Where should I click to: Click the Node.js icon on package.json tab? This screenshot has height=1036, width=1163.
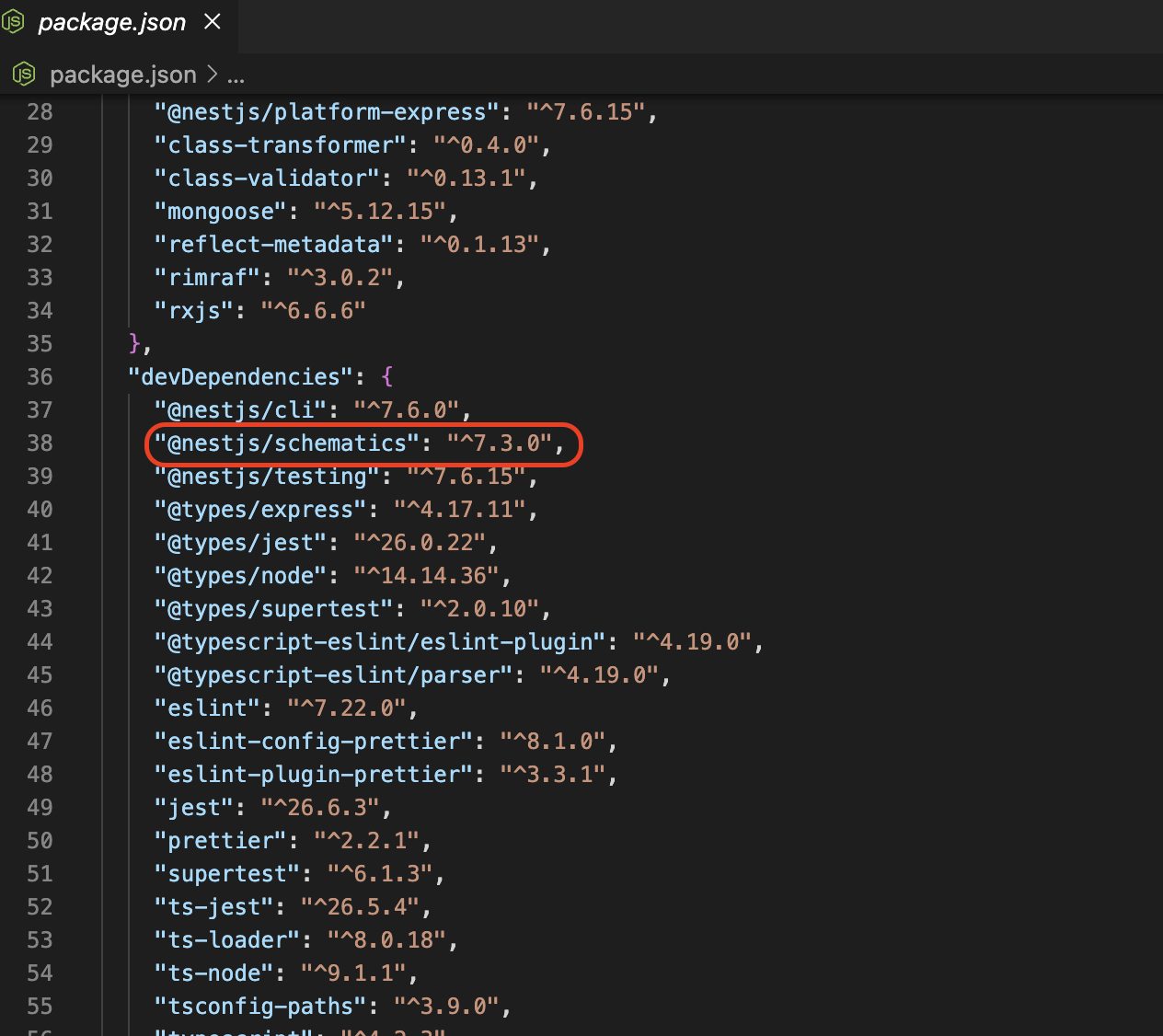tap(13, 22)
